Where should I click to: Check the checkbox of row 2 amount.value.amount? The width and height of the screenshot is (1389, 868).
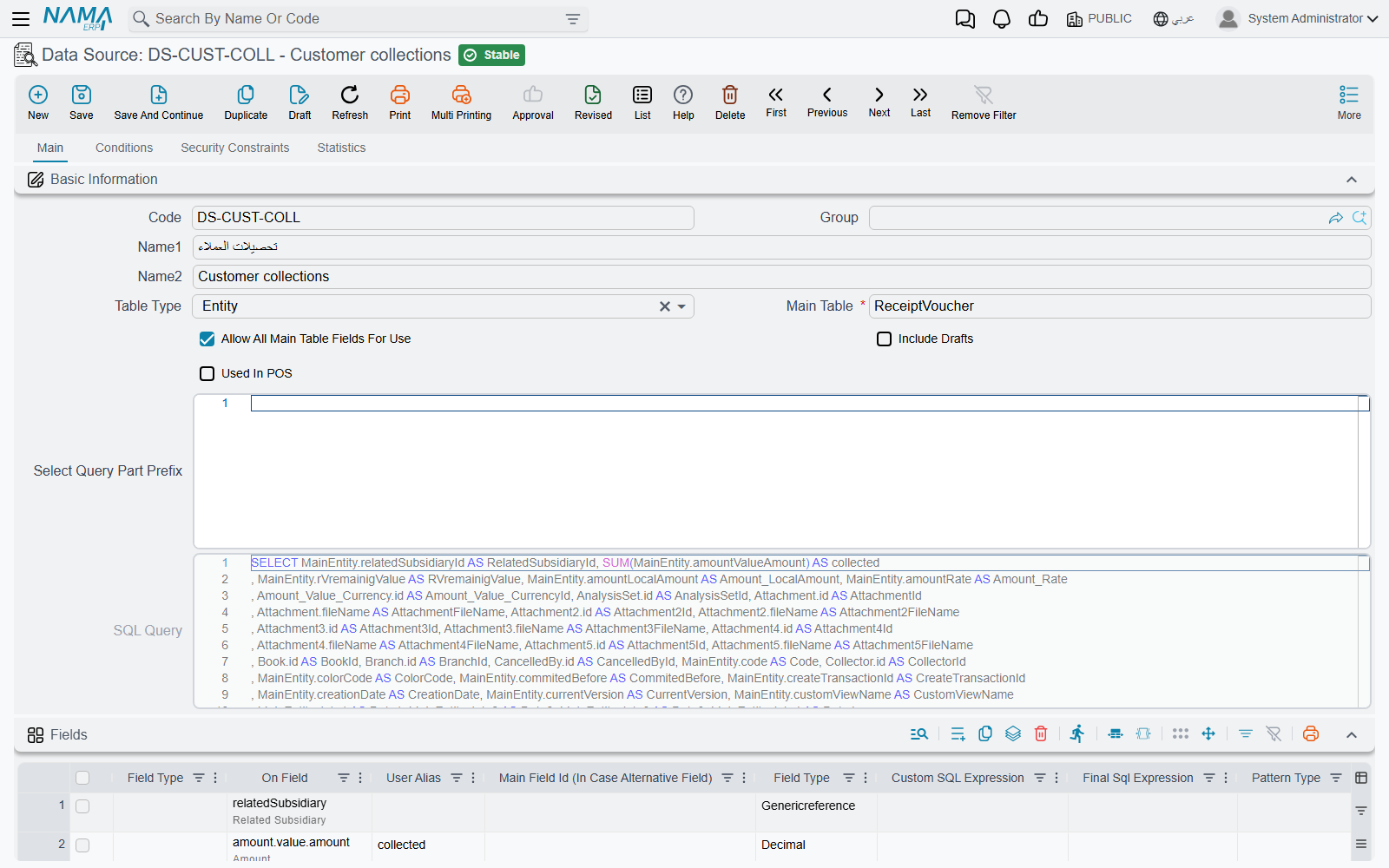(x=82, y=845)
